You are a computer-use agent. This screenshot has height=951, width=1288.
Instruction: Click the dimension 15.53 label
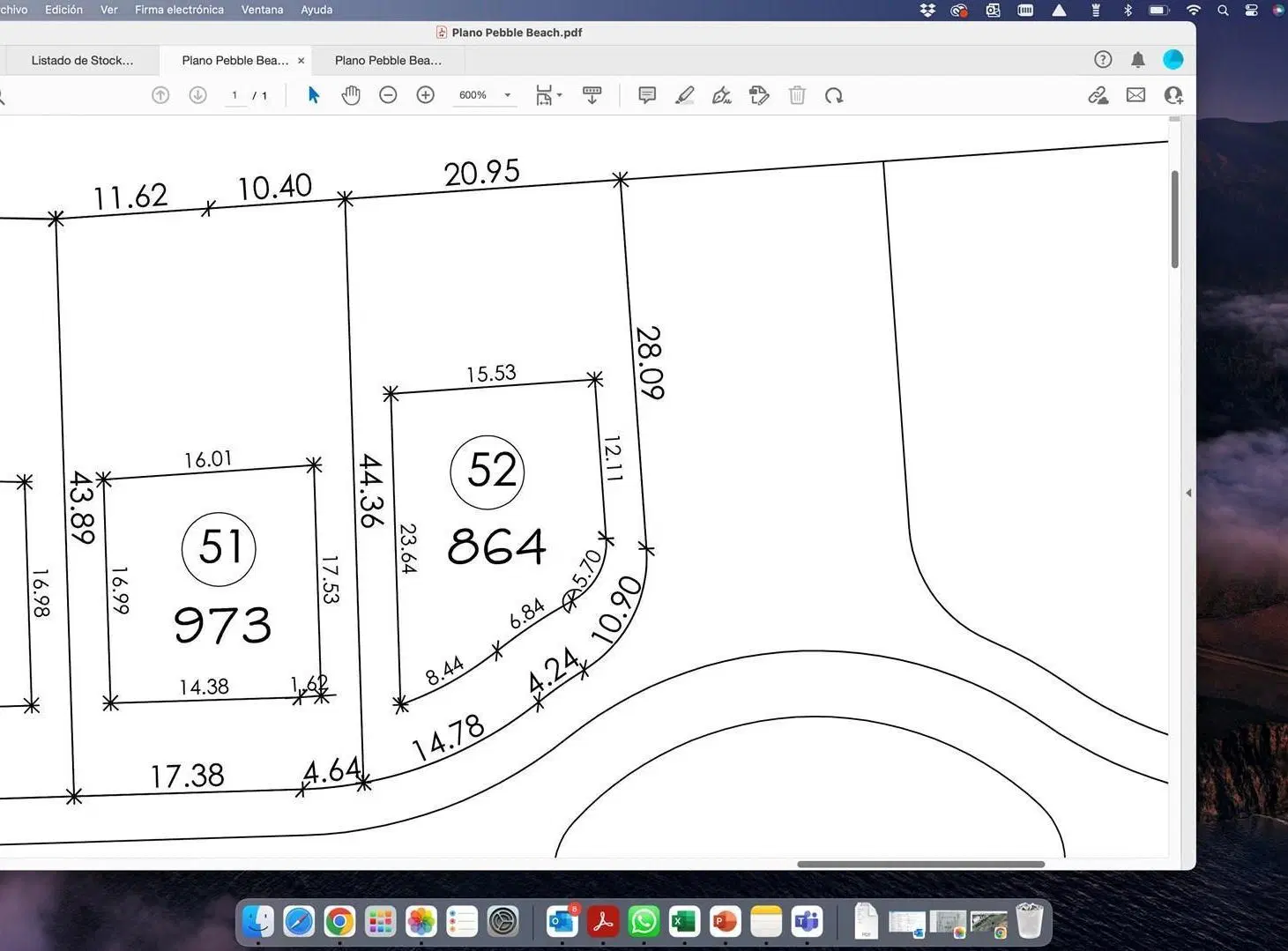491,374
